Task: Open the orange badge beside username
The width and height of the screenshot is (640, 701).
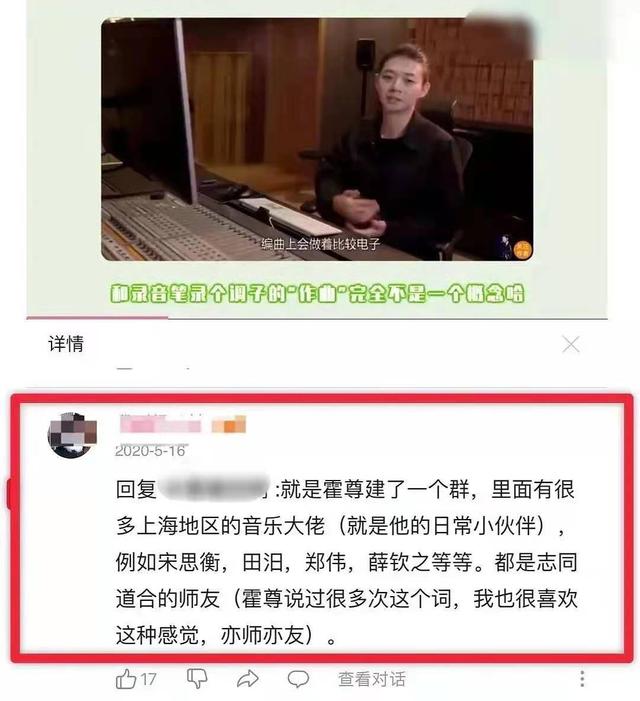Action: click(x=229, y=424)
